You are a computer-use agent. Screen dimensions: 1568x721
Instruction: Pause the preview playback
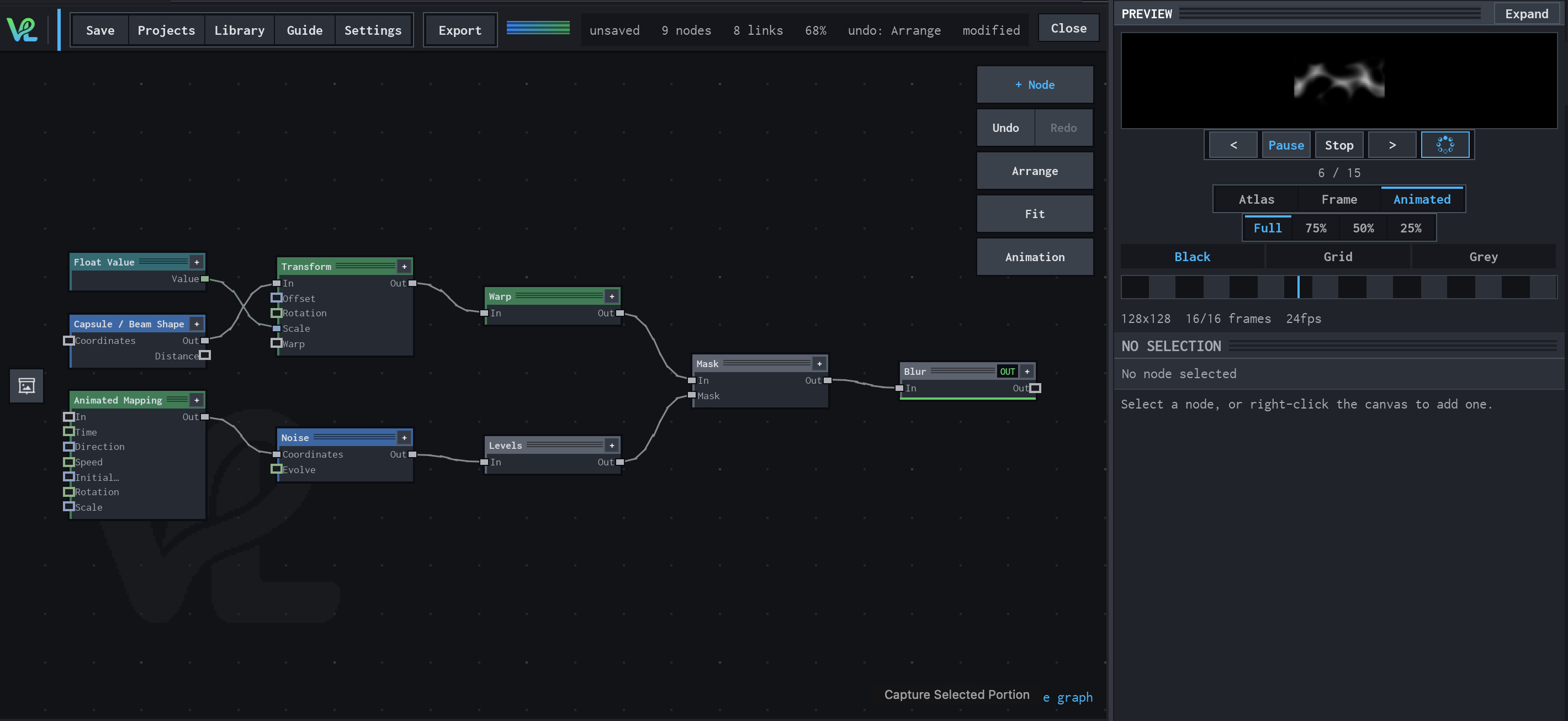(x=1286, y=145)
